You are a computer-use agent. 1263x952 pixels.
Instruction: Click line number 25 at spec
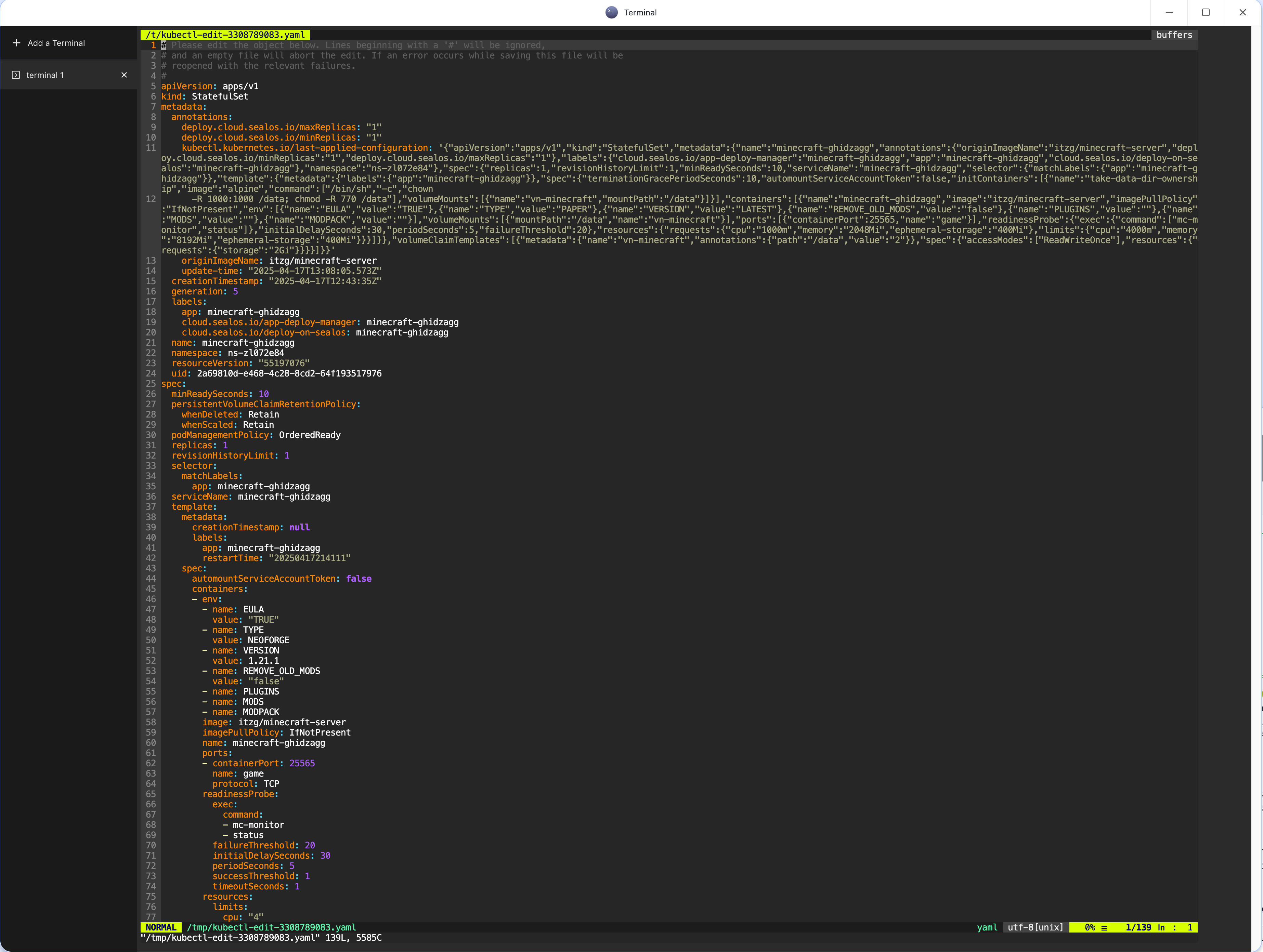(151, 384)
